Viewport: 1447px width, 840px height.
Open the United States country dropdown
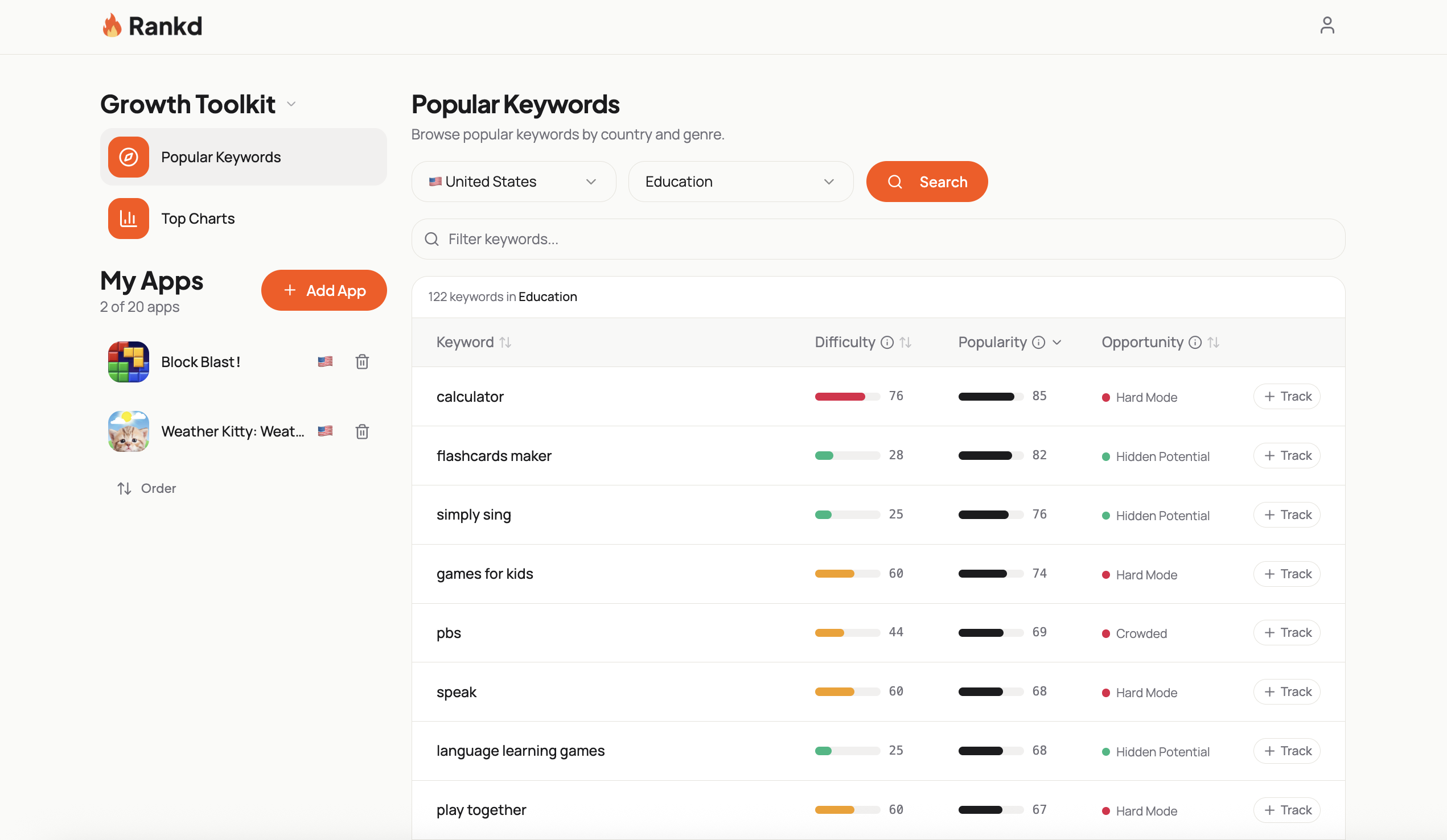[513, 182]
